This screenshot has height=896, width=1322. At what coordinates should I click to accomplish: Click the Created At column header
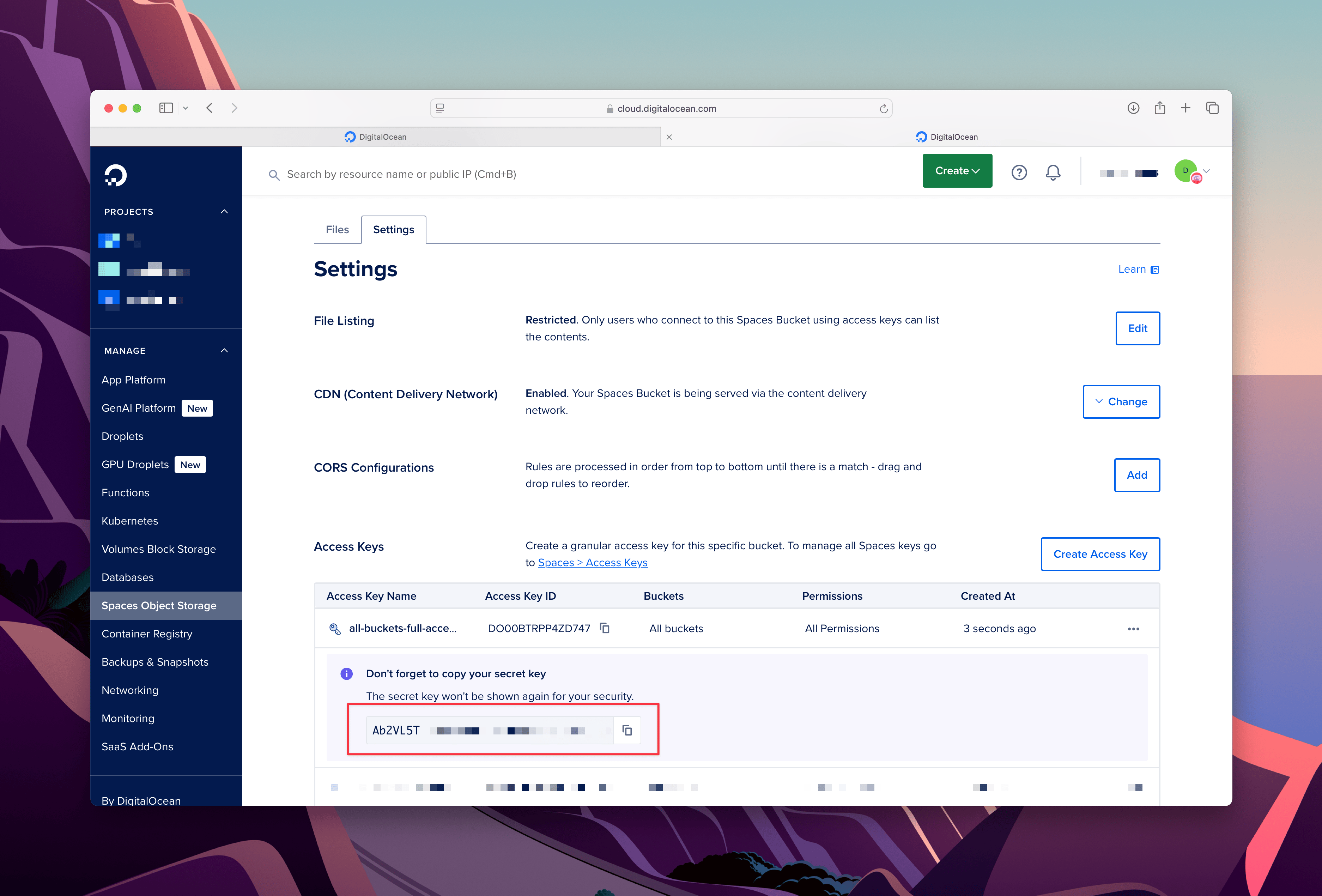tap(988, 596)
